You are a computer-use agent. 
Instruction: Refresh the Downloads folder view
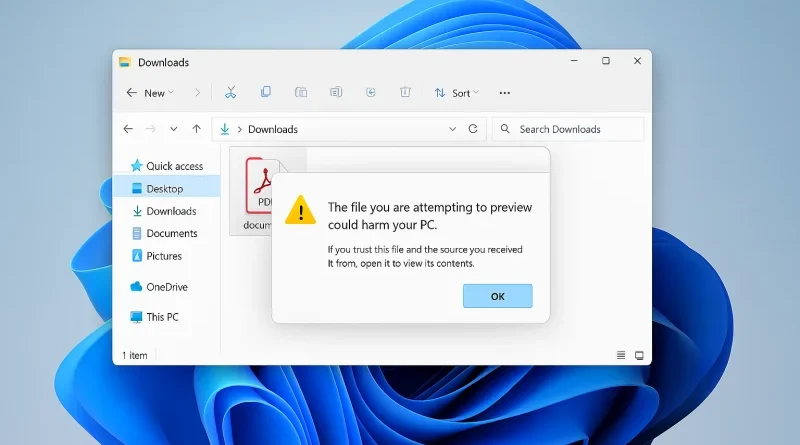coord(474,129)
